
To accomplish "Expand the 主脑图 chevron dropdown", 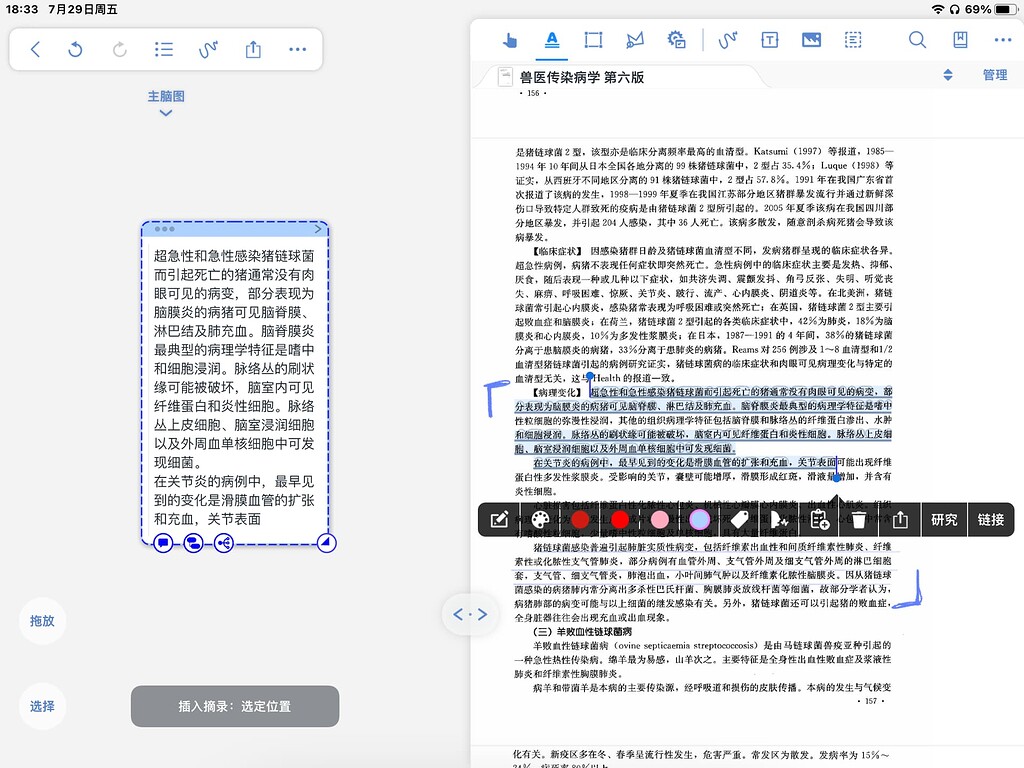I will point(164,113).
